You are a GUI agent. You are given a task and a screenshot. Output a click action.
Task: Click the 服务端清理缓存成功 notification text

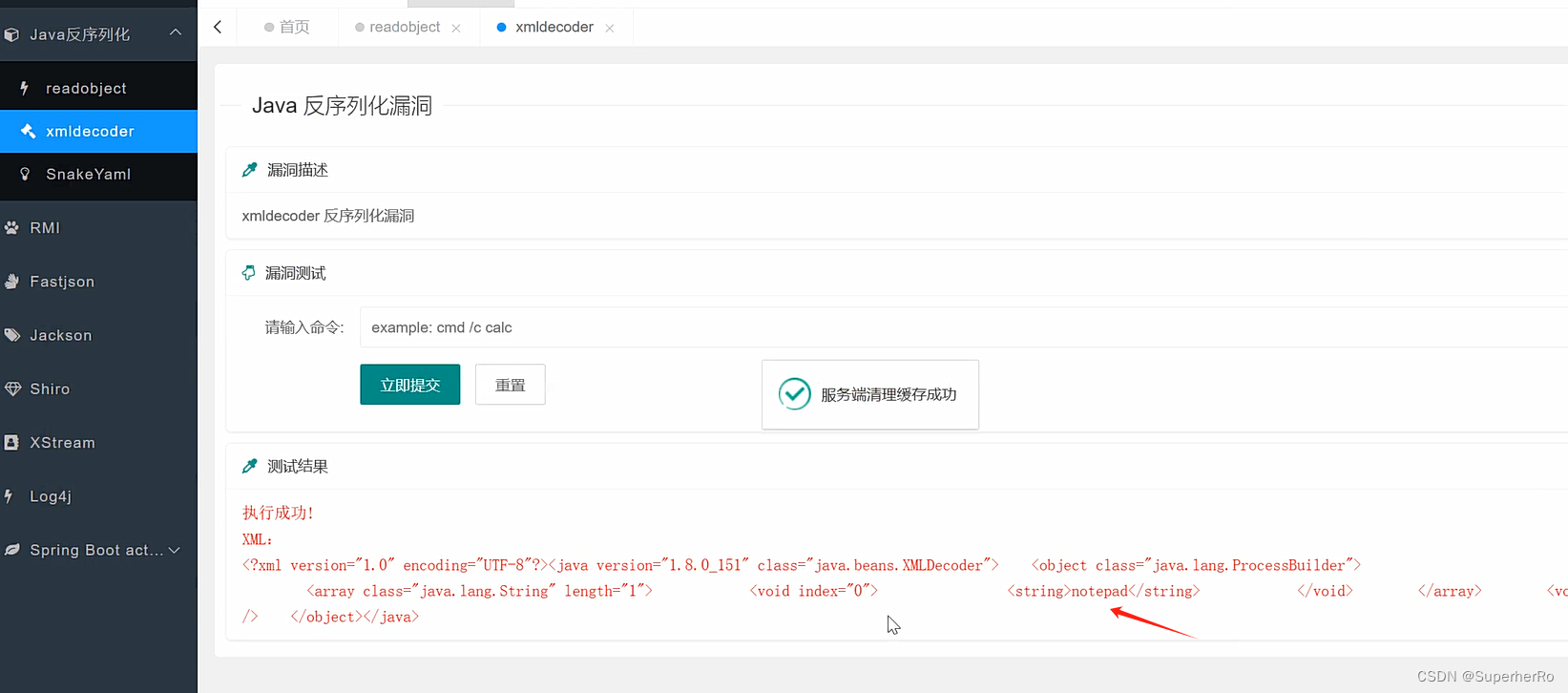tap(889, 394)
